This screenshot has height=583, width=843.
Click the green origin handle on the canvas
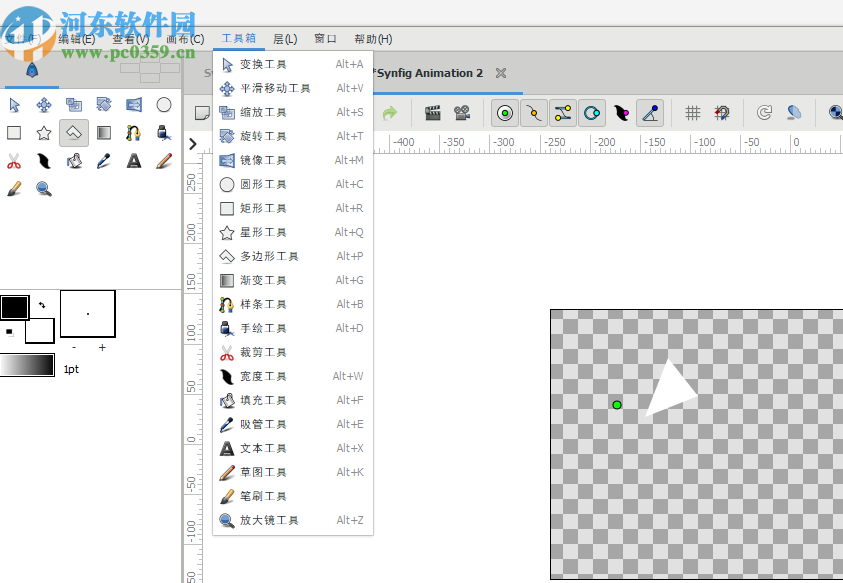coord(617,404)
